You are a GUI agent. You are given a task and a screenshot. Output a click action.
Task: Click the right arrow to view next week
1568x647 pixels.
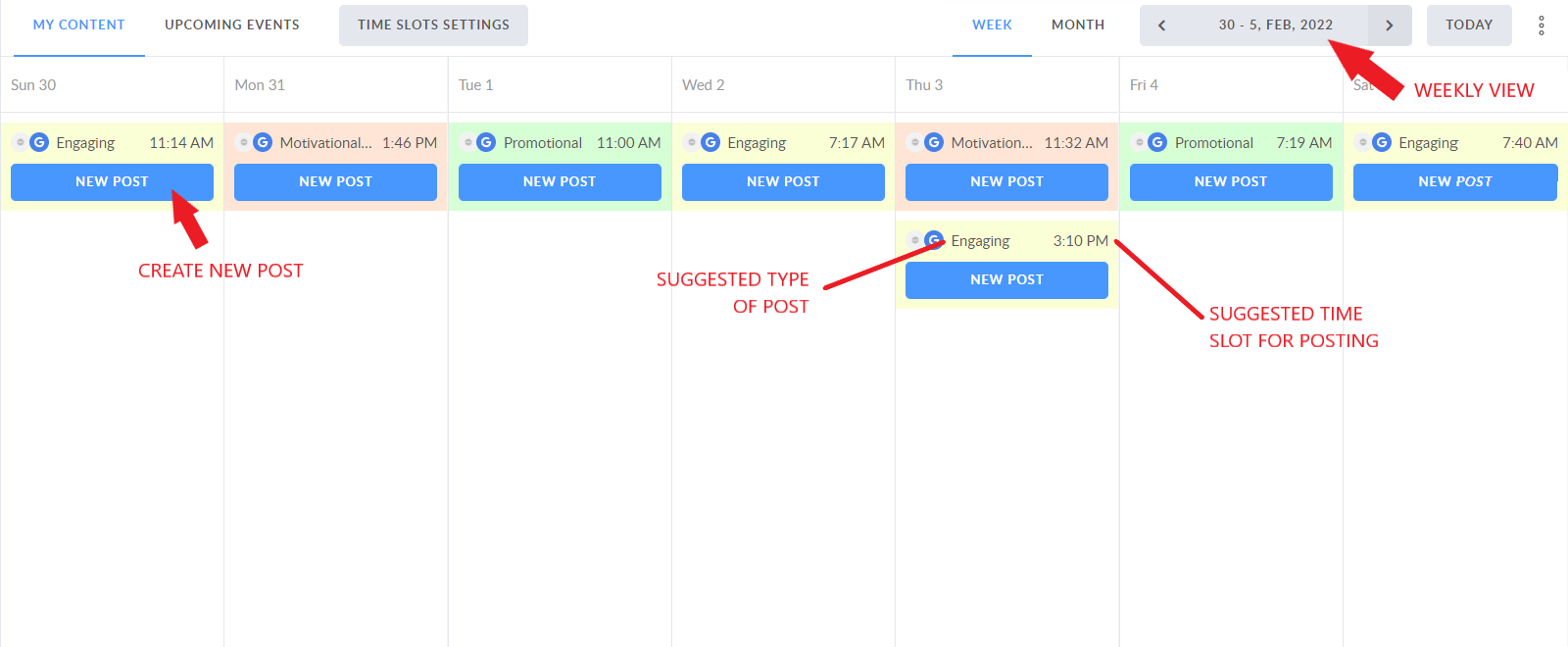(x=1390, y=25)
